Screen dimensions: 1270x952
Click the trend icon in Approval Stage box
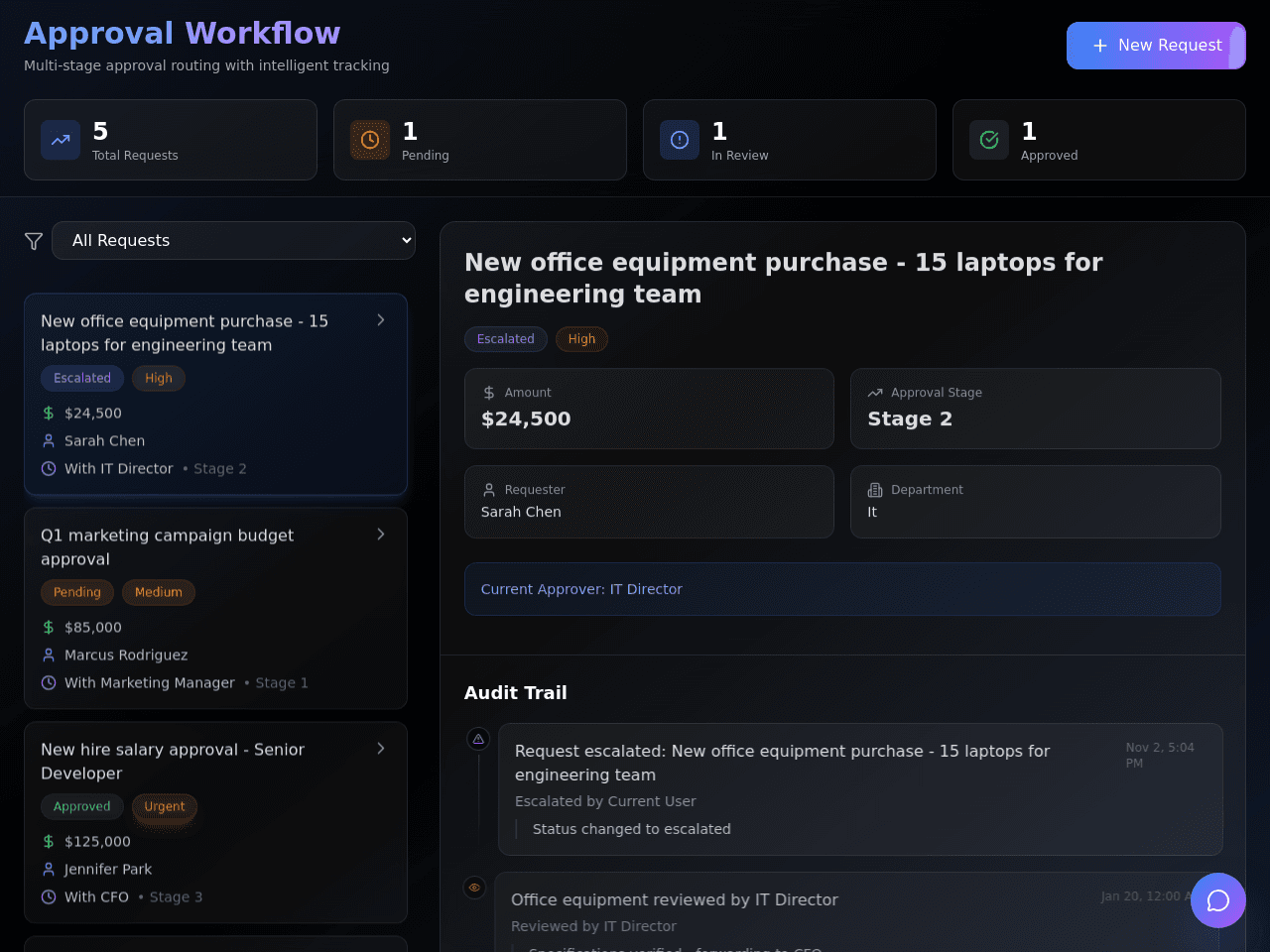(875, 393)
